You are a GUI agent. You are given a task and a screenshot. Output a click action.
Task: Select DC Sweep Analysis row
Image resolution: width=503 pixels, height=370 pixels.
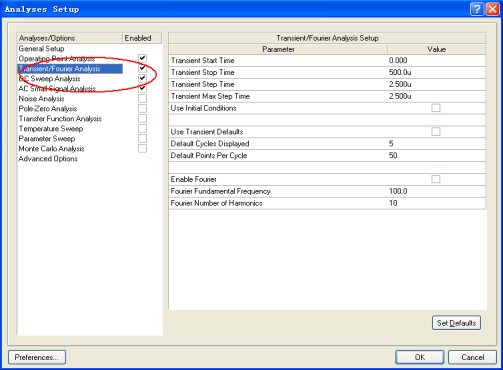click(49, 79)
